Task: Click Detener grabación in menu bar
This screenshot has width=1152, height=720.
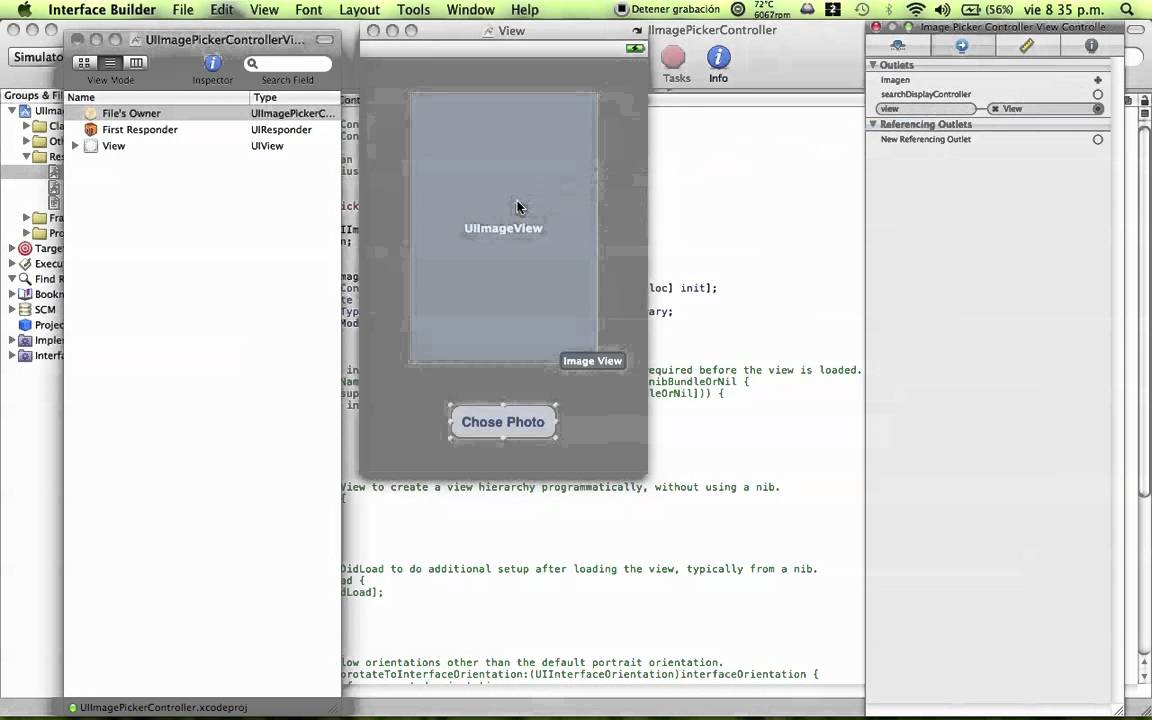Action: pyautogui.click(x=667, y=10)
